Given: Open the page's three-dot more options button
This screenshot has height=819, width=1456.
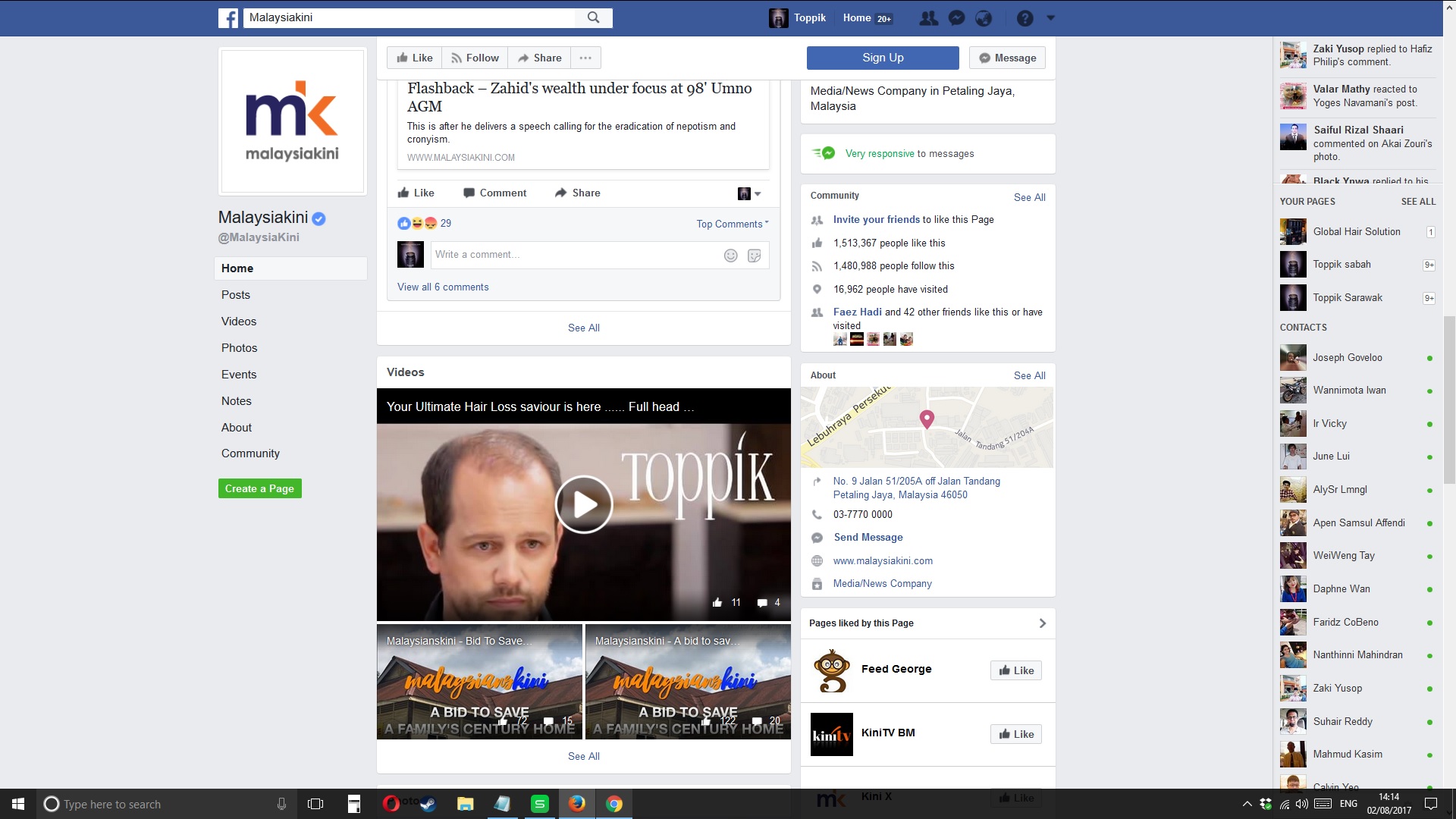Looking at the screenshot, I should [585, 58].
